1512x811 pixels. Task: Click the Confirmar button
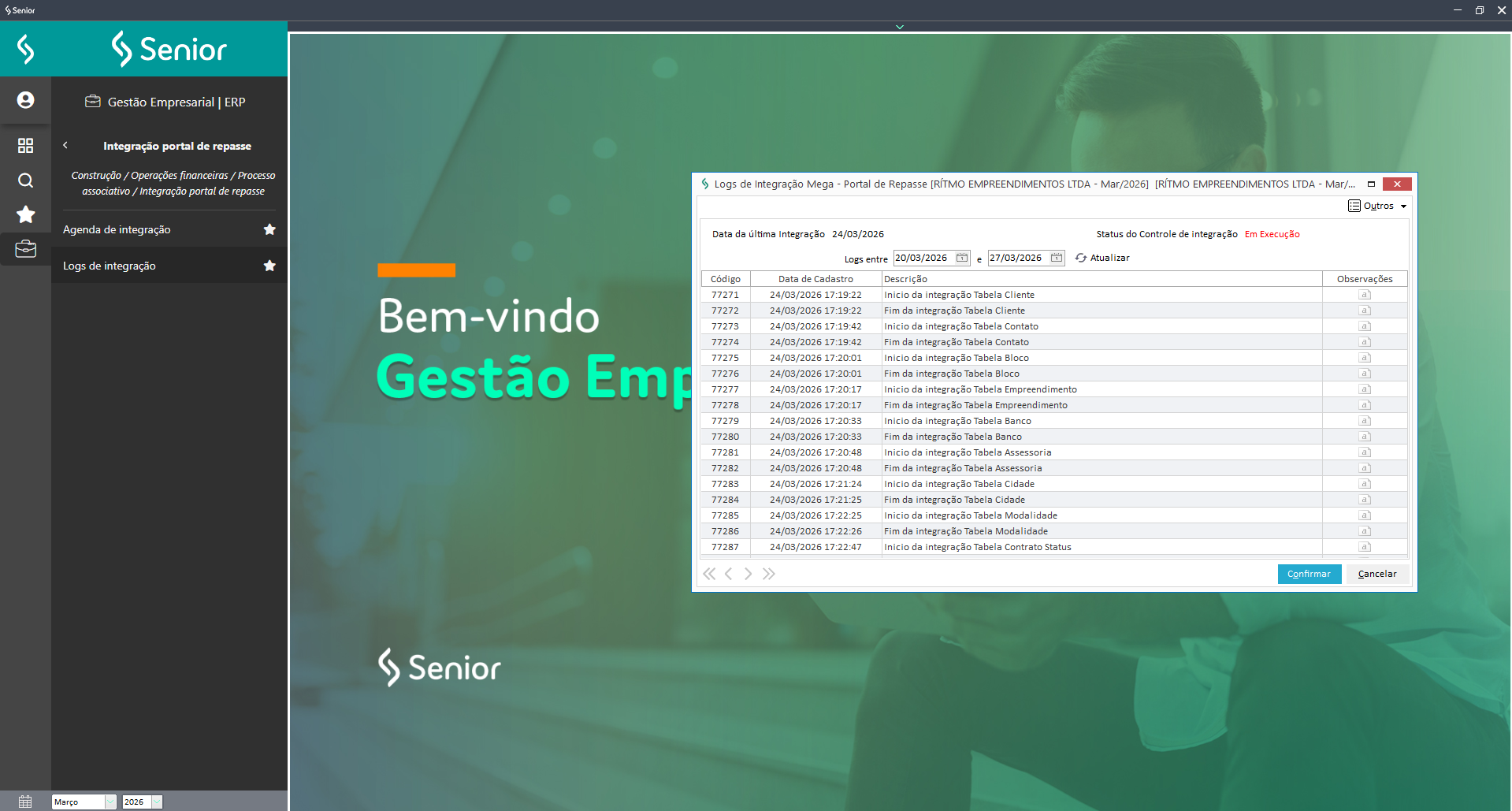click(x=1309, y=574)
